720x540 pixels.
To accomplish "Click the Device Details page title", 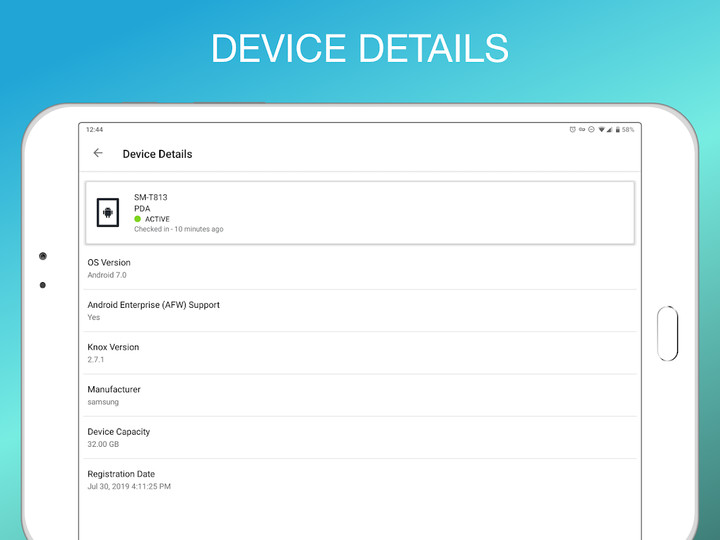I will click(x=157, y=154).
